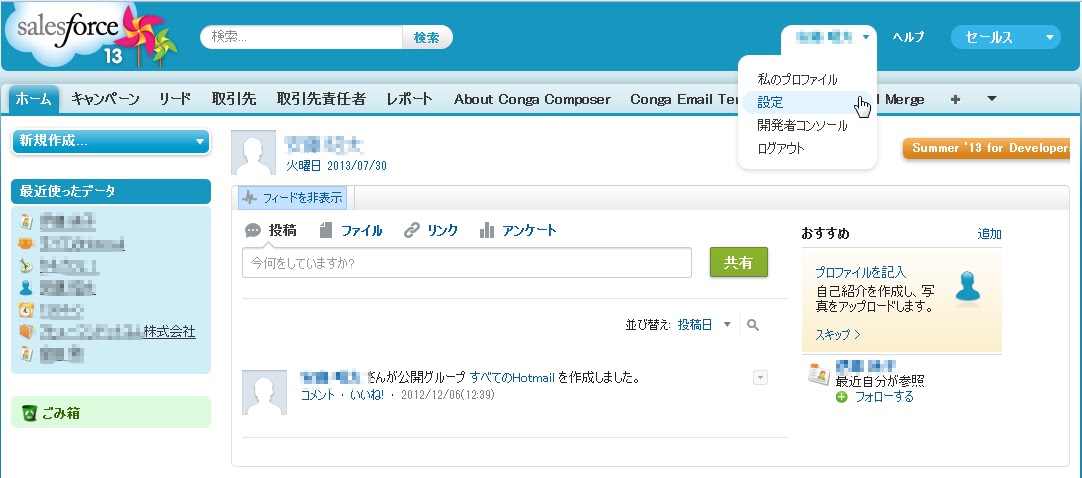Select 開発者コンソール from the user menu
Screen dimensions: 1082x478
coord(802,125)
